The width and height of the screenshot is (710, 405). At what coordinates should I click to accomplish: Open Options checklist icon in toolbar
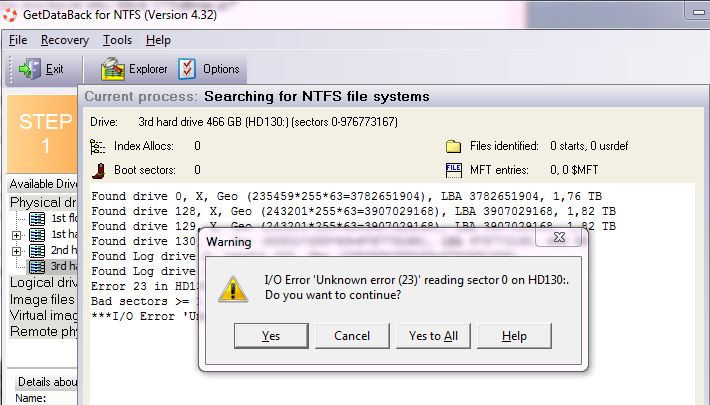pyautogui.click(x=187, y=69)
